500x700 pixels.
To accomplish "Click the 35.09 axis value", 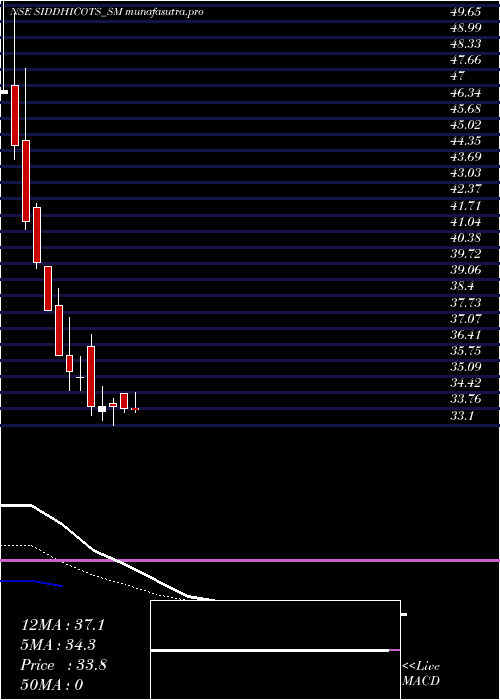I will pos(465,367).
